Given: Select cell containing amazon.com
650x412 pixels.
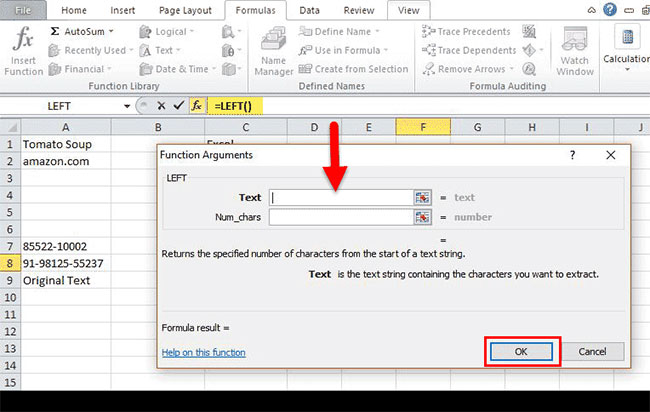Looking at the screenshot, I should click(x=66, y=161).
